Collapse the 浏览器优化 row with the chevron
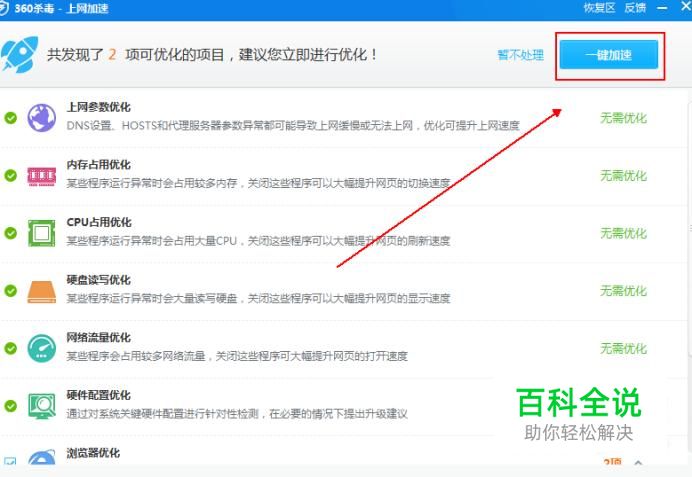The height and width of the screenshot is (477, 692). click(638, 462)
